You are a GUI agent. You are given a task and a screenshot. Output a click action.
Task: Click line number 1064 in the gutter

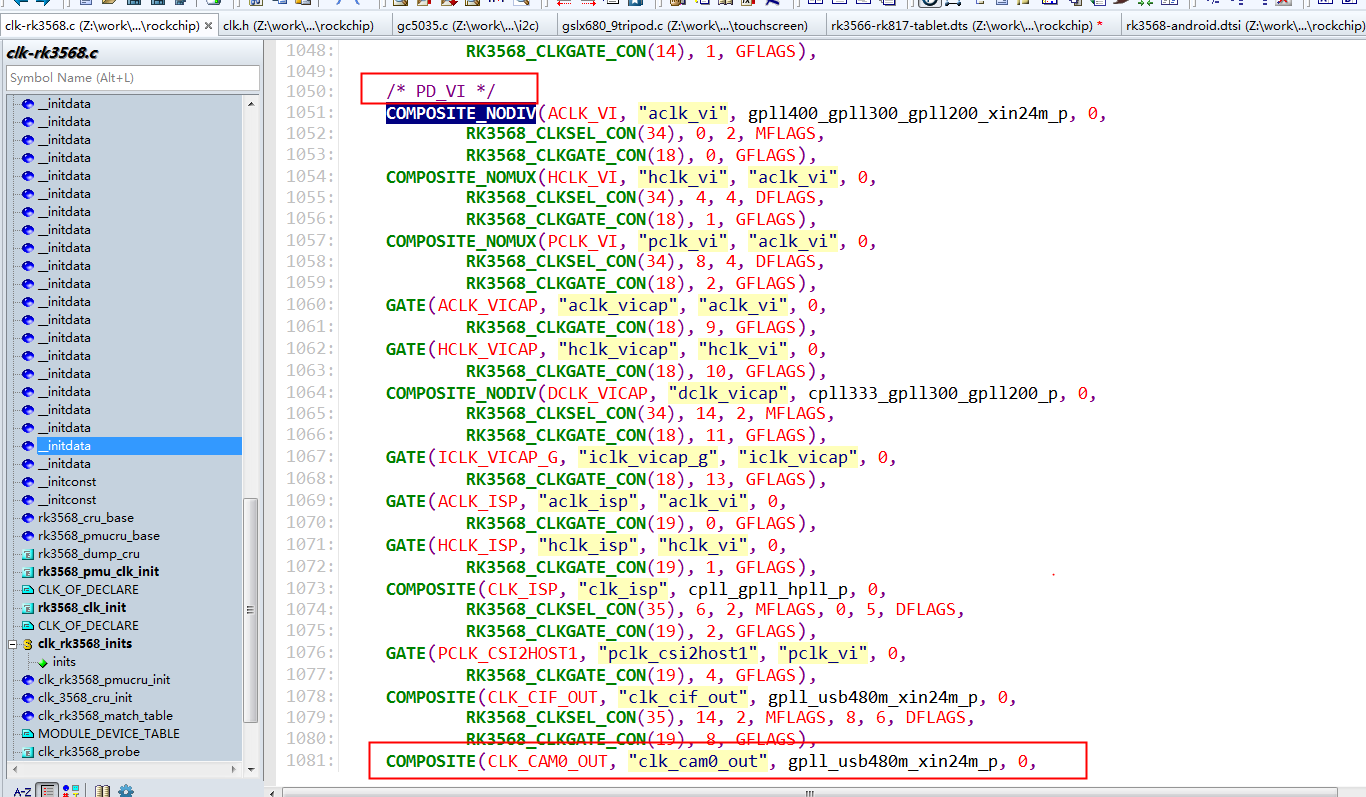[x=305, y=394]
